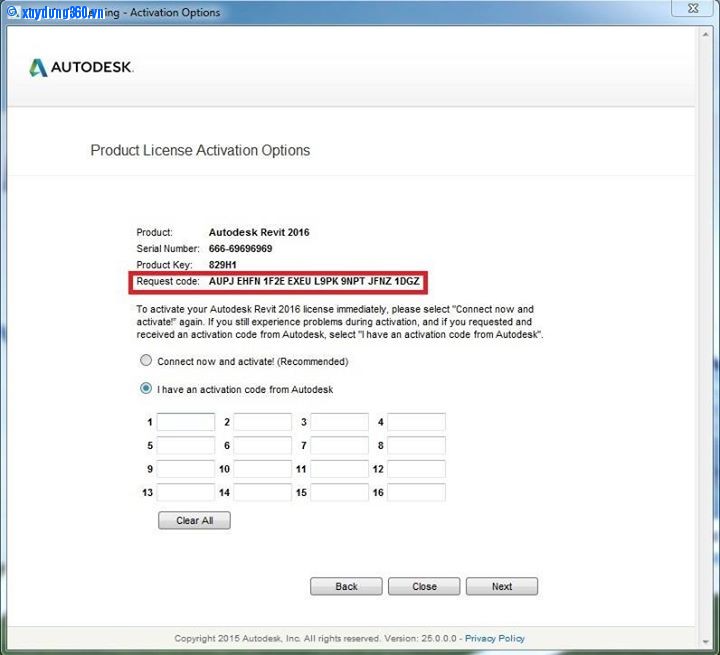
Task: Go Back to previous step
Action: pos(346,586)
